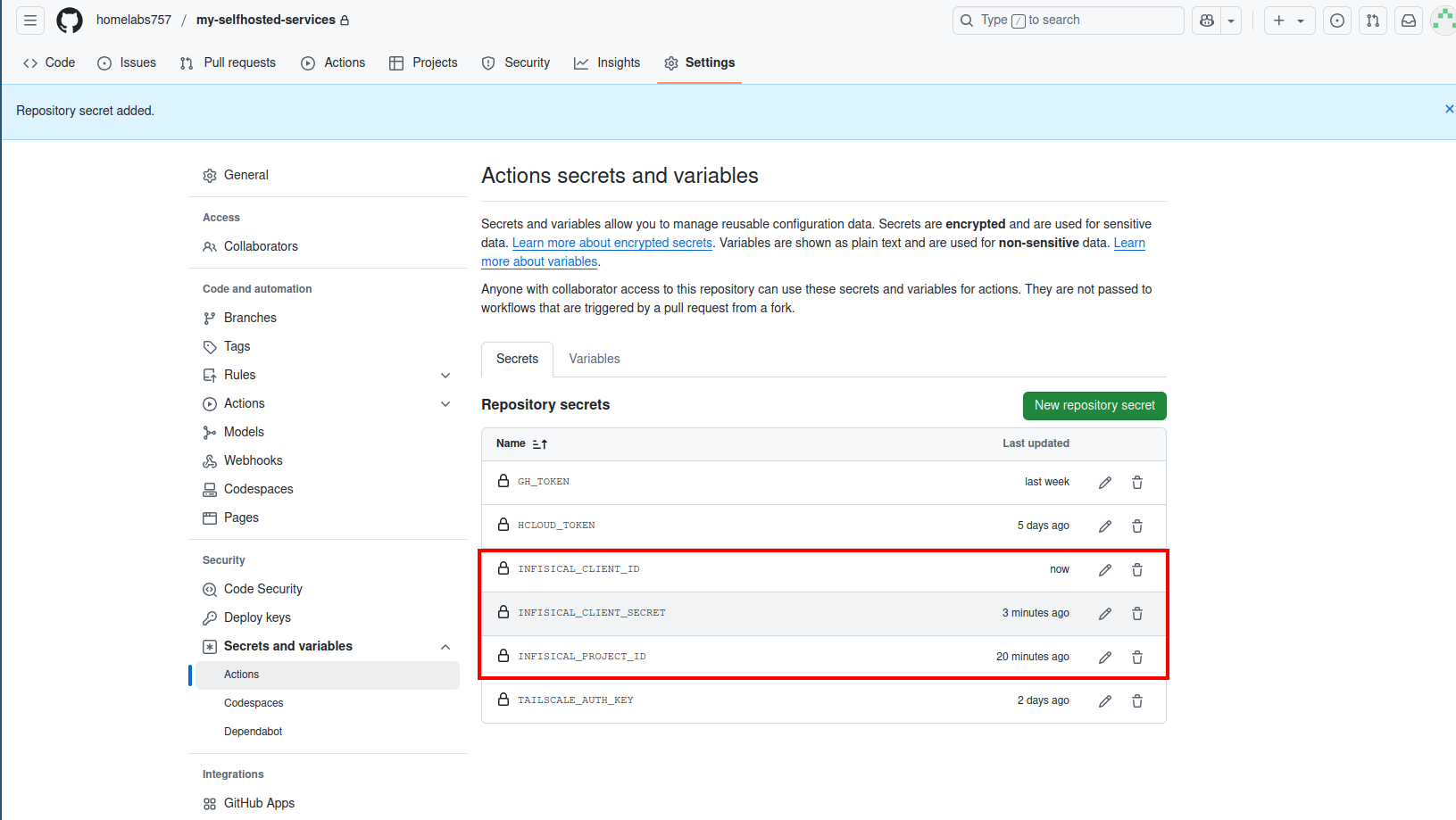This screenshot has width=1456, height=820.
Task: Delete the INFISICAL_CLIENT_SECRET secret
Action: (1137, 614)
